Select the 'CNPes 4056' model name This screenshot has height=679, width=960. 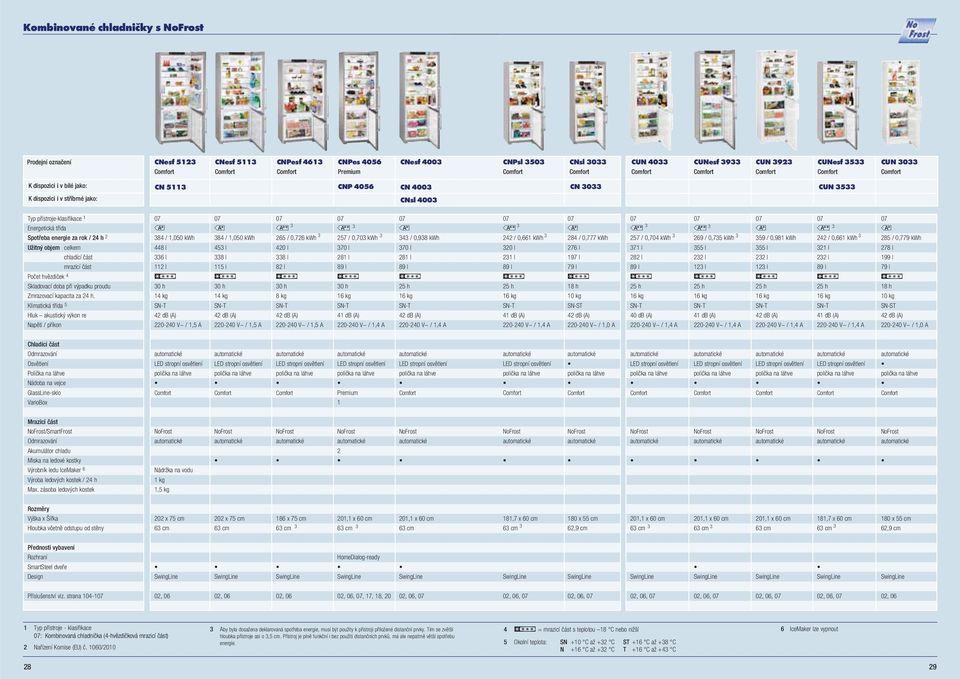click(x=359, y=162)
